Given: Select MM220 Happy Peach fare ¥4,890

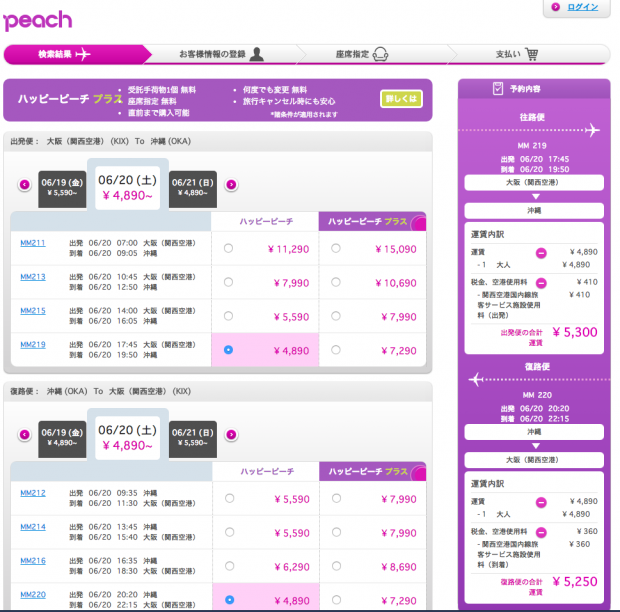Looking at the screenshot, I should 229,600.
